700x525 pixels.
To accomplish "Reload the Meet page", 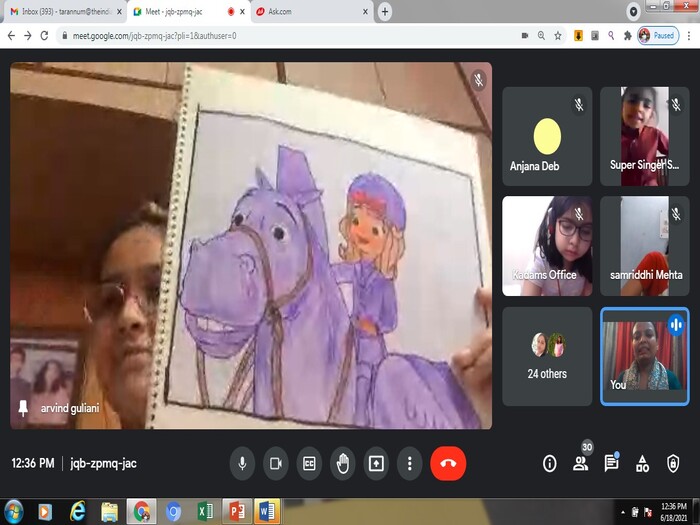I will click(44, 36).
